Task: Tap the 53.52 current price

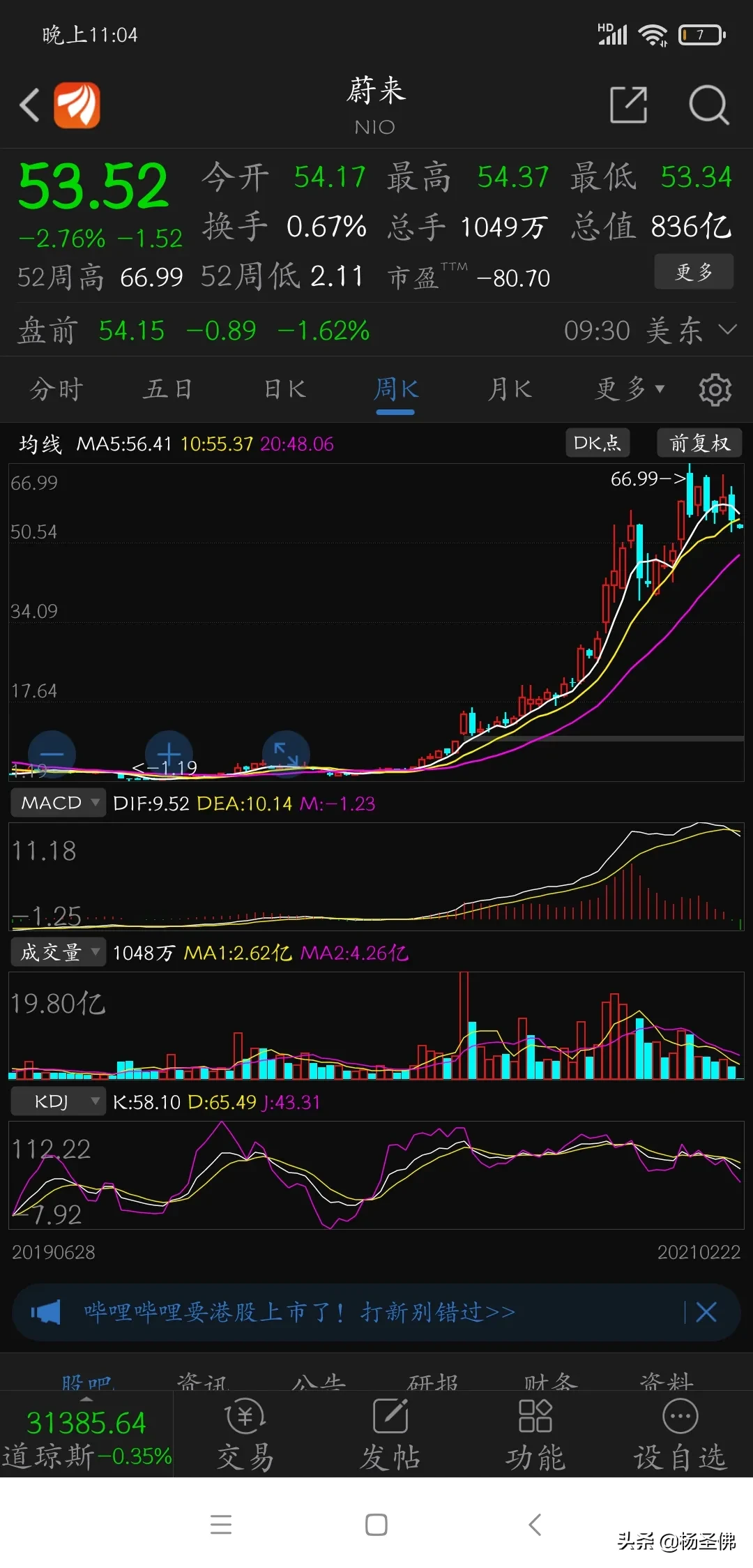Action: point(93,186)
